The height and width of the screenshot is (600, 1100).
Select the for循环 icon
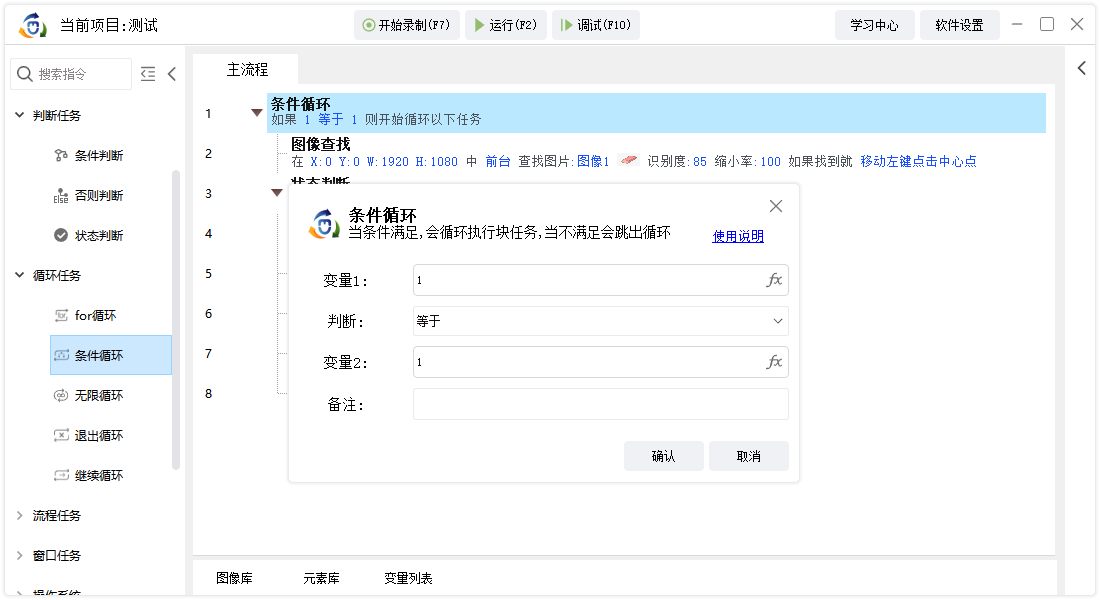61,315
